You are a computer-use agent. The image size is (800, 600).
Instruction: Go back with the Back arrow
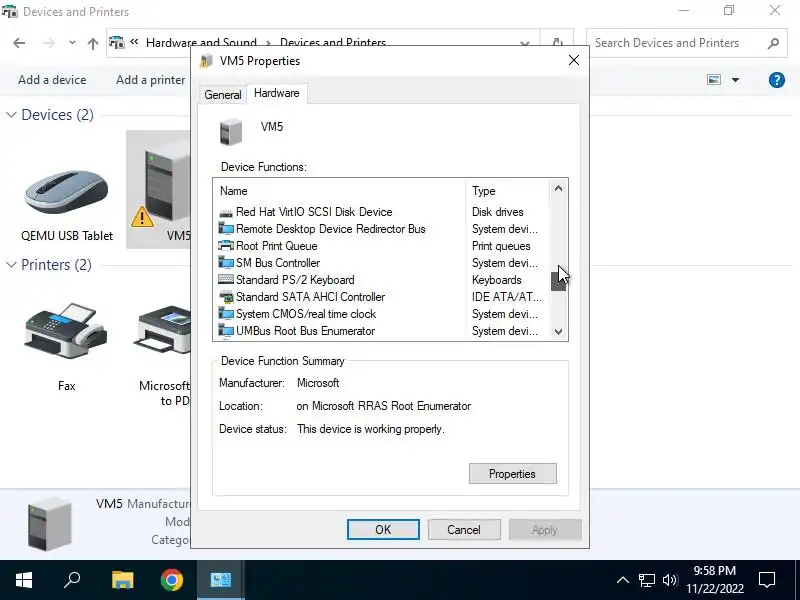pyautogui.click(x=19, y=43)
